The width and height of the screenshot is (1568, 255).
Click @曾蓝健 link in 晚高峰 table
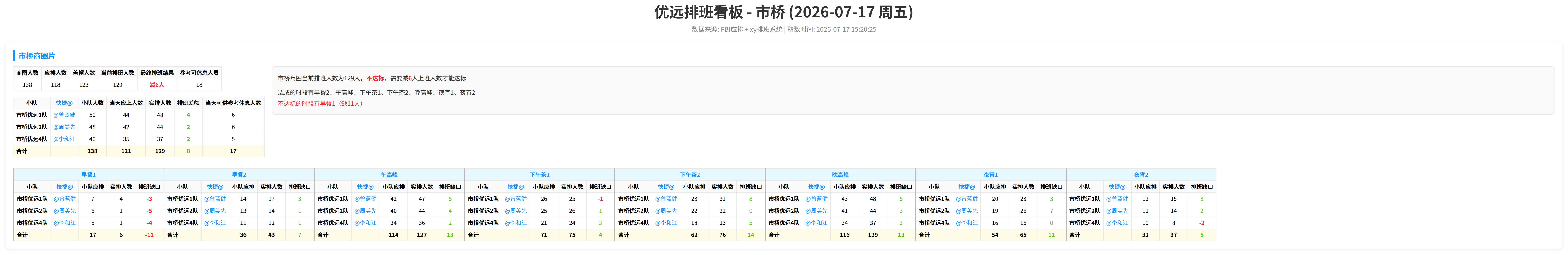coord(816,199)
